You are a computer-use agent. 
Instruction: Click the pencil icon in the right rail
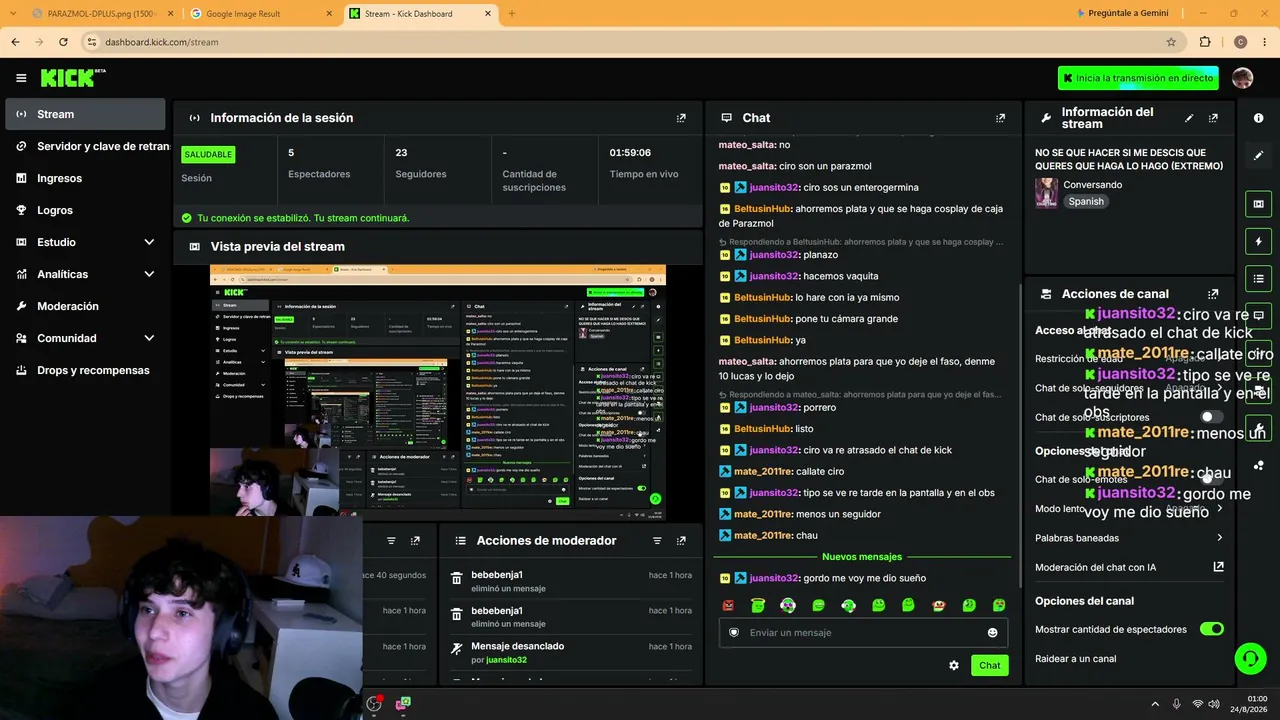1258,155
